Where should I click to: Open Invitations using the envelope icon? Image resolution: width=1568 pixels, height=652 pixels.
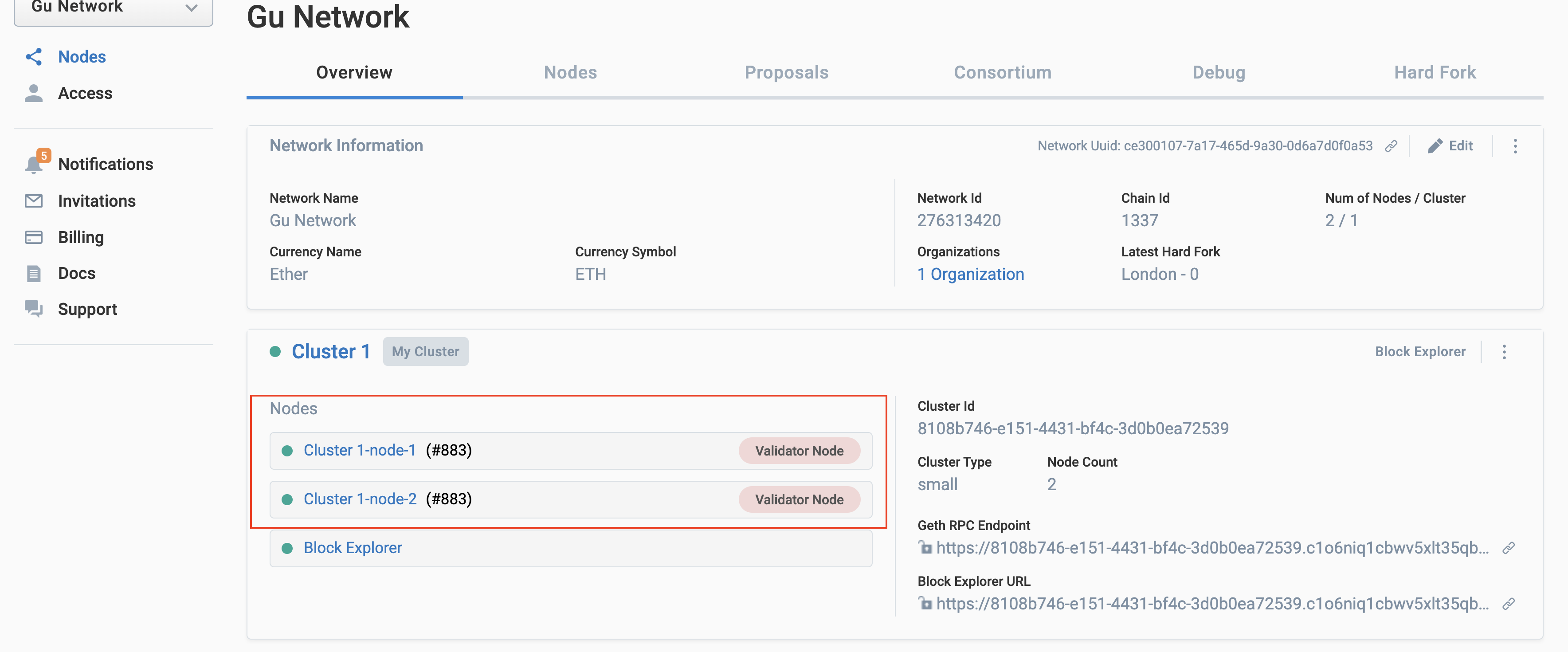[x=33, y=200]
